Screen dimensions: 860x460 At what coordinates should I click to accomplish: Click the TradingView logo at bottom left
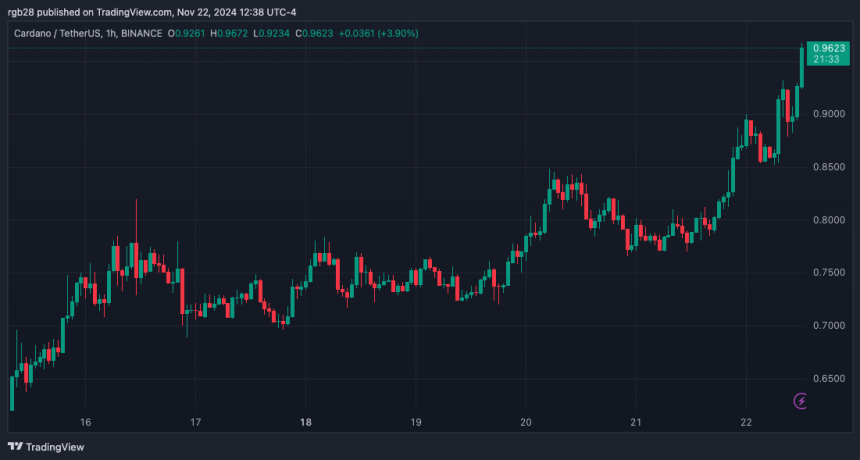pyautogui.click(x=47, y=447)
